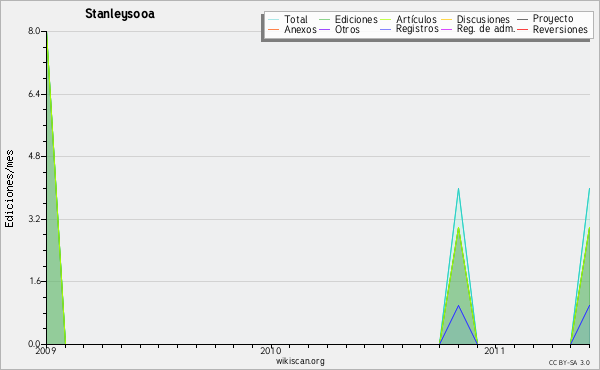The image size is (600, 370).
Task: Click the 2009 x-axis label
Action: tap(46, 351)
